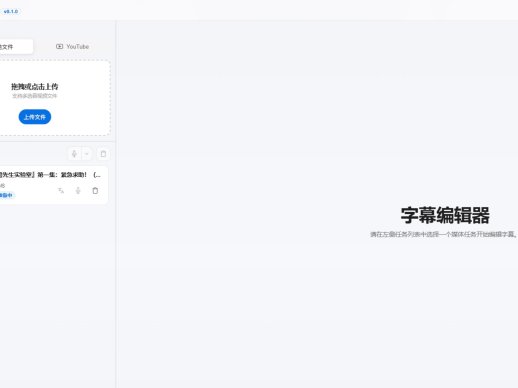
Task: Click the blue 上传文件 upload button
Action: [x=35, y=117]
